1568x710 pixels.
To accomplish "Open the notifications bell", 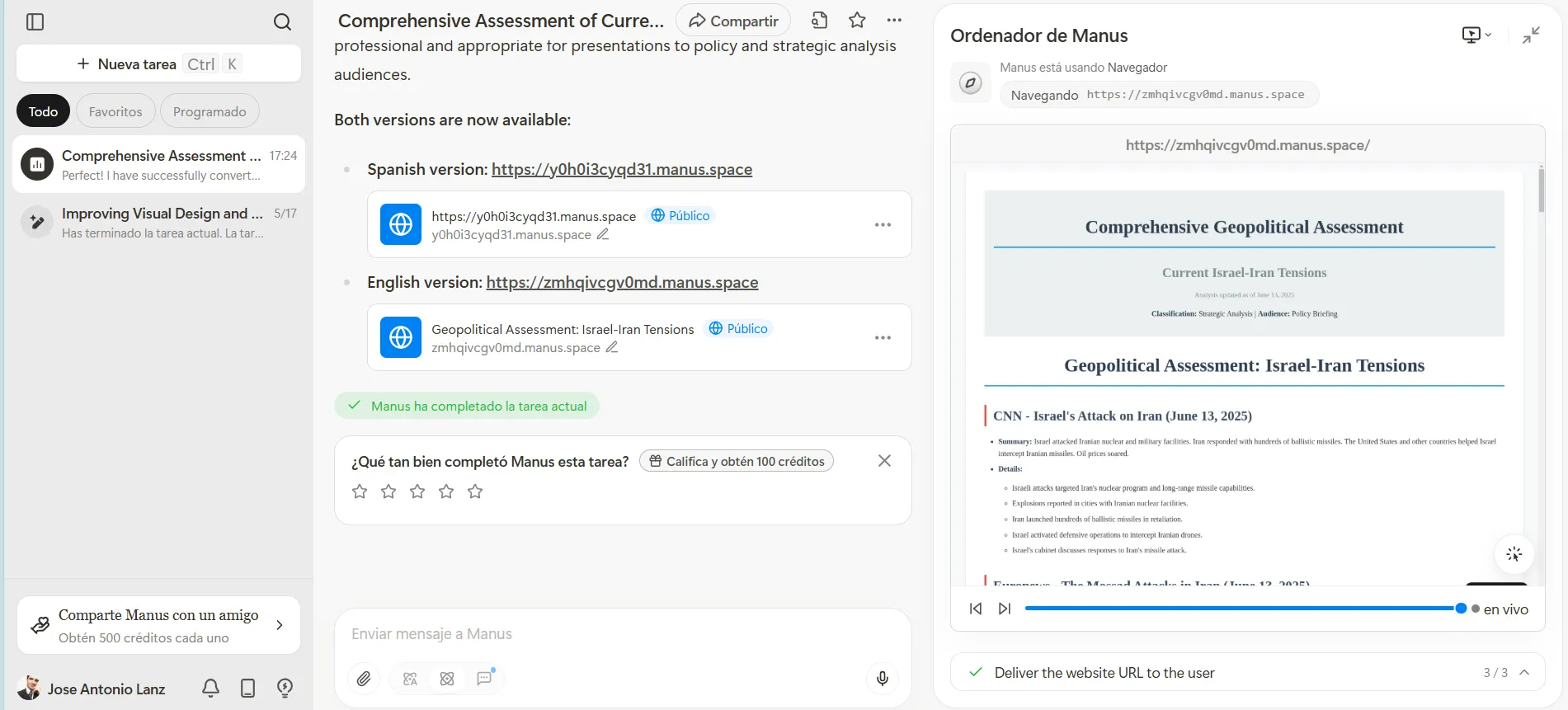I will click(210, 688).
